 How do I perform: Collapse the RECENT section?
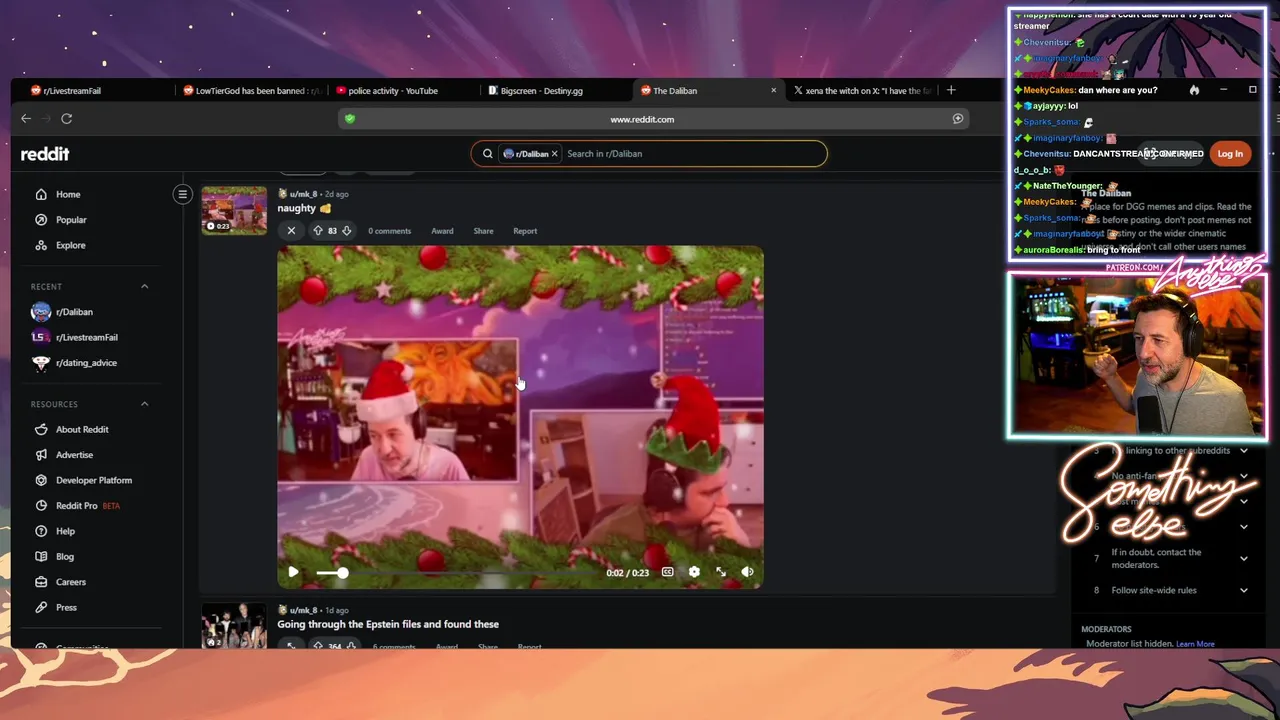(x=144, y=287)
